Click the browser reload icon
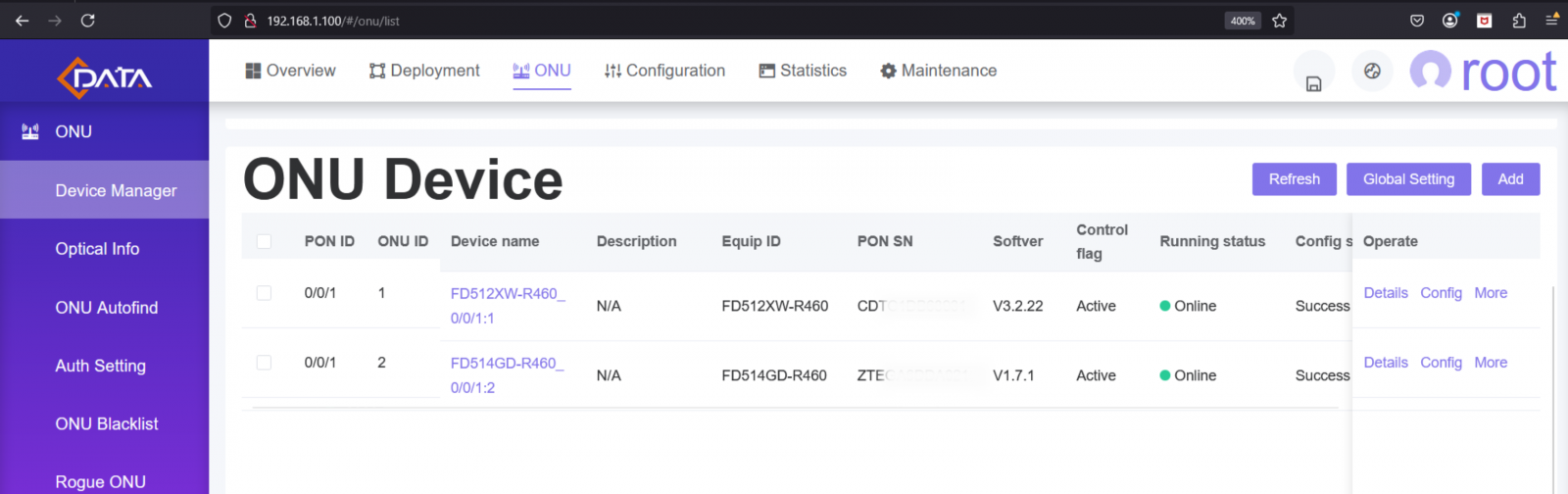This screenshot has height=494, width=1568. tap(87, 21)
